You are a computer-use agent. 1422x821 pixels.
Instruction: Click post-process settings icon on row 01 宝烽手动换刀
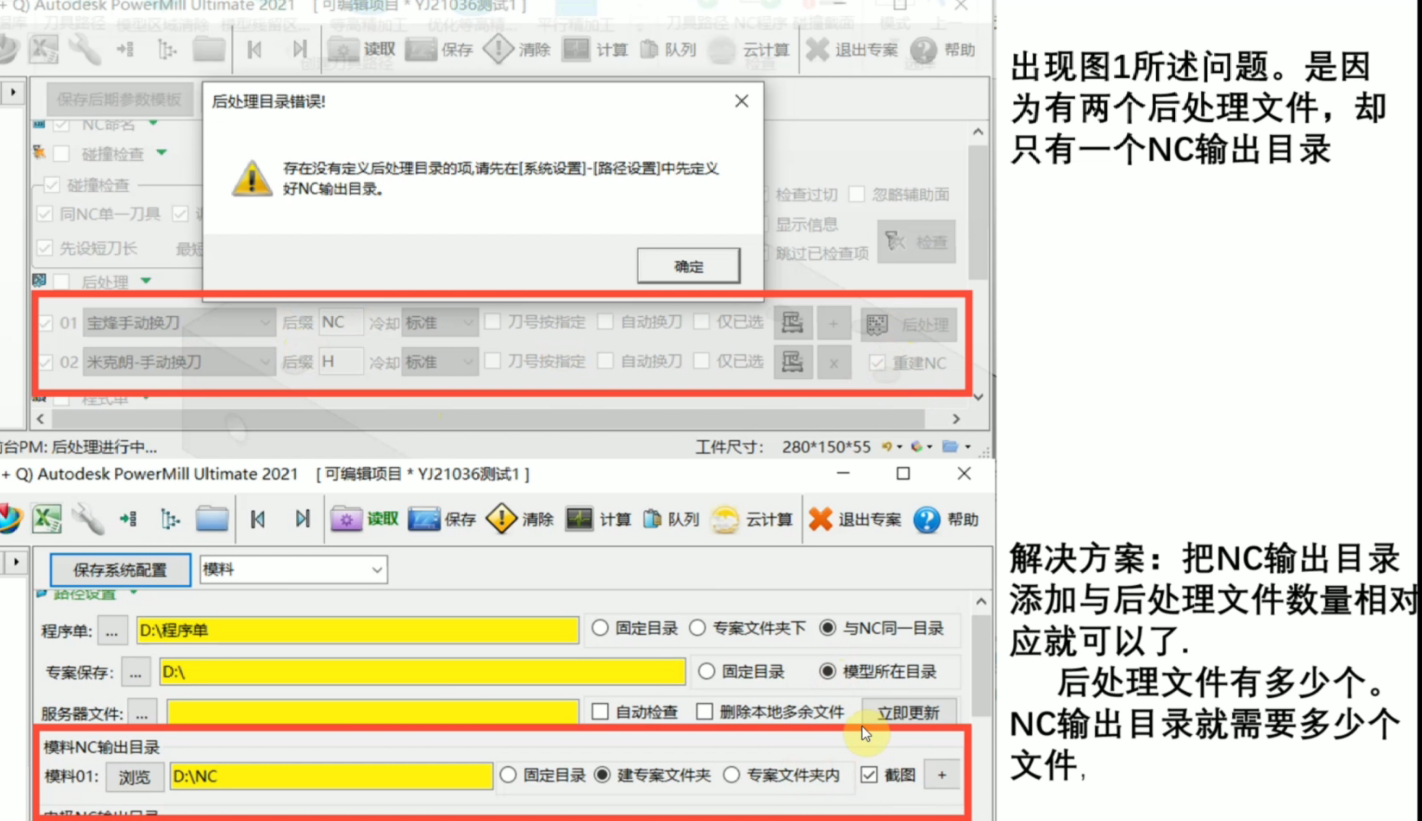coord(792,322)
